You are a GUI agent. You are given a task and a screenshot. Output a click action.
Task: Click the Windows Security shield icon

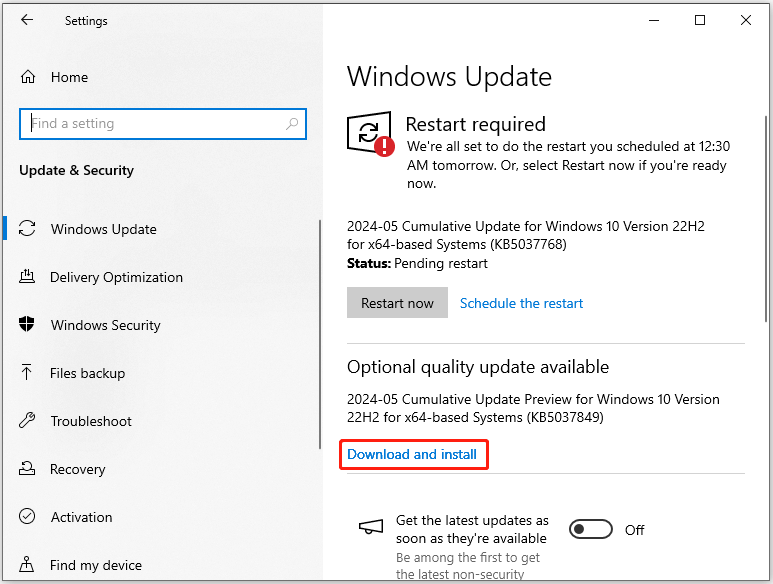[27, 324]
